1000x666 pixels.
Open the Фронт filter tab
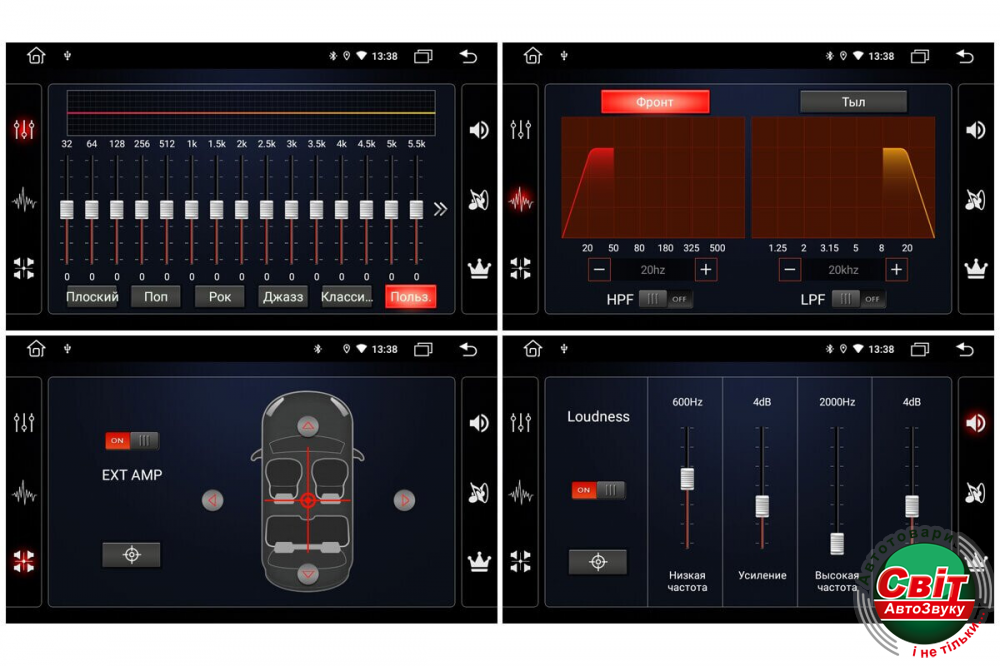pos(655,102)
